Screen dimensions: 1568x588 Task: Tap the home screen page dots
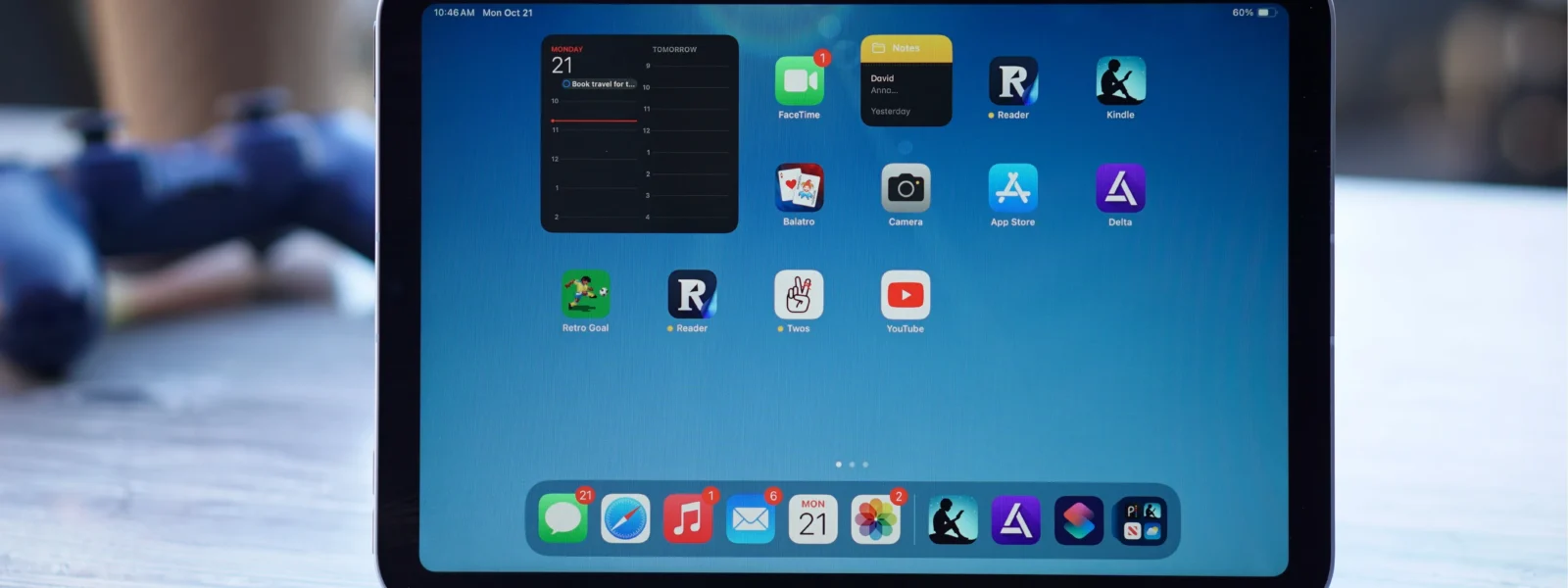click(852, 465)
